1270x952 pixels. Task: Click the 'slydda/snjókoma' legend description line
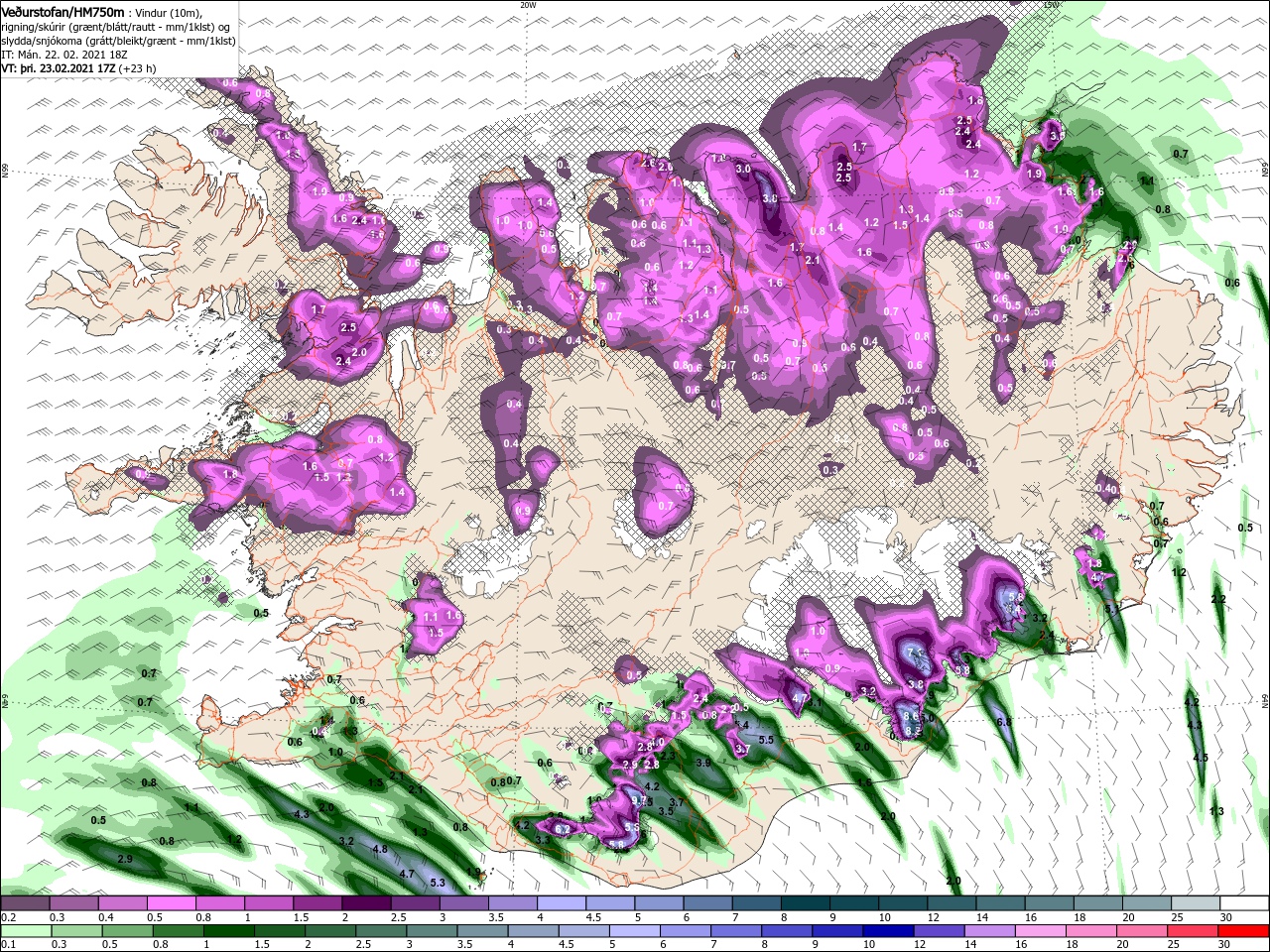118,41
